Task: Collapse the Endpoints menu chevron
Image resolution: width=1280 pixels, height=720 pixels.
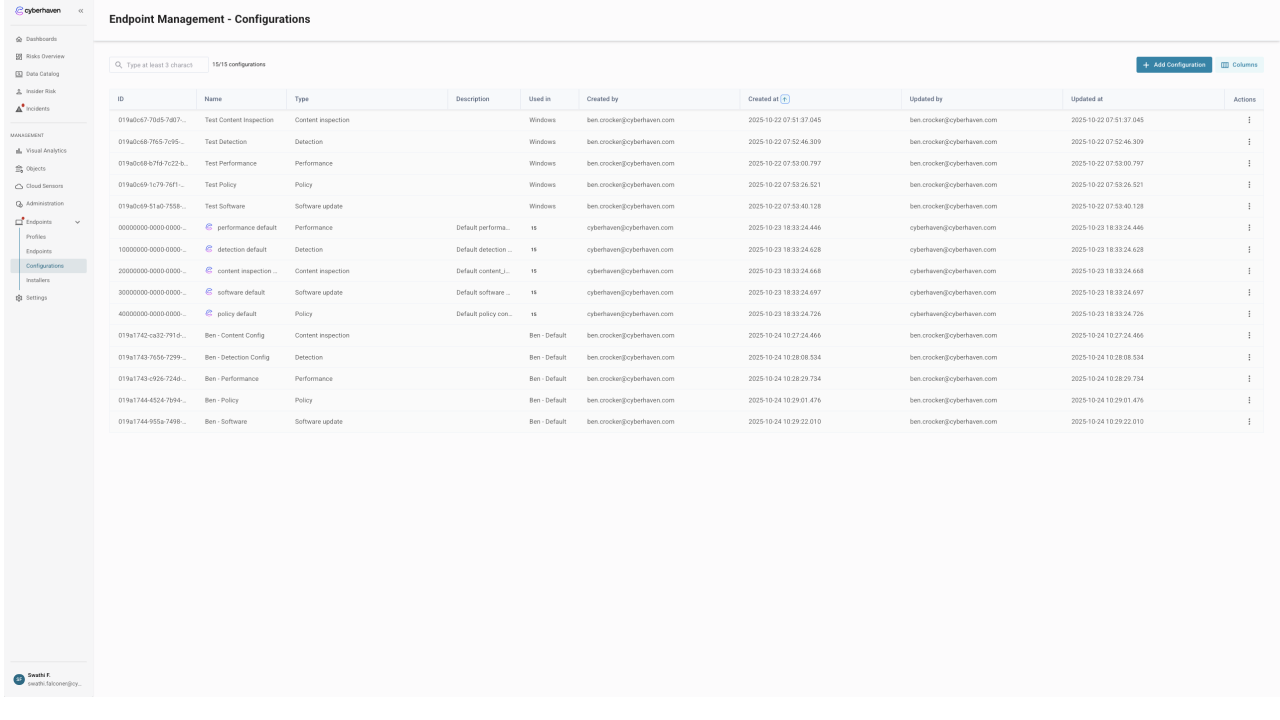Action: (78, 221)
